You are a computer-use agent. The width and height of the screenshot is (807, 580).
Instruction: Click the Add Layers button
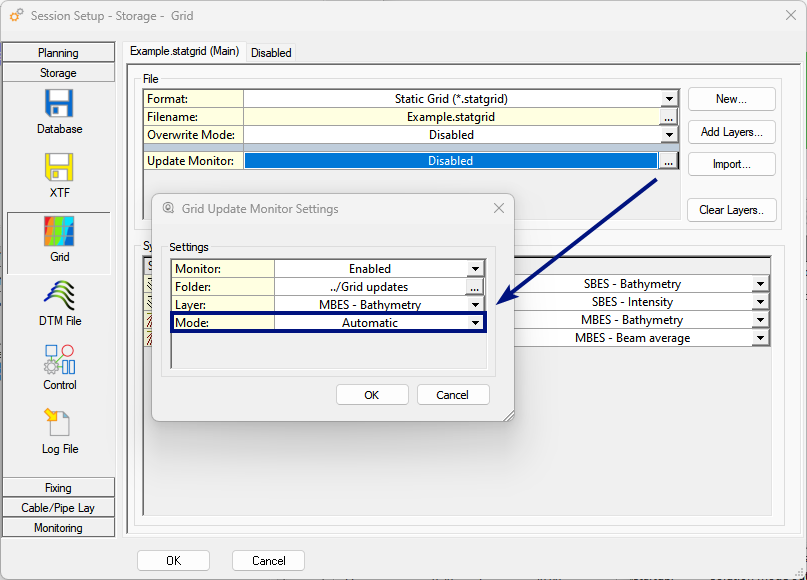[x=729, y=131]
